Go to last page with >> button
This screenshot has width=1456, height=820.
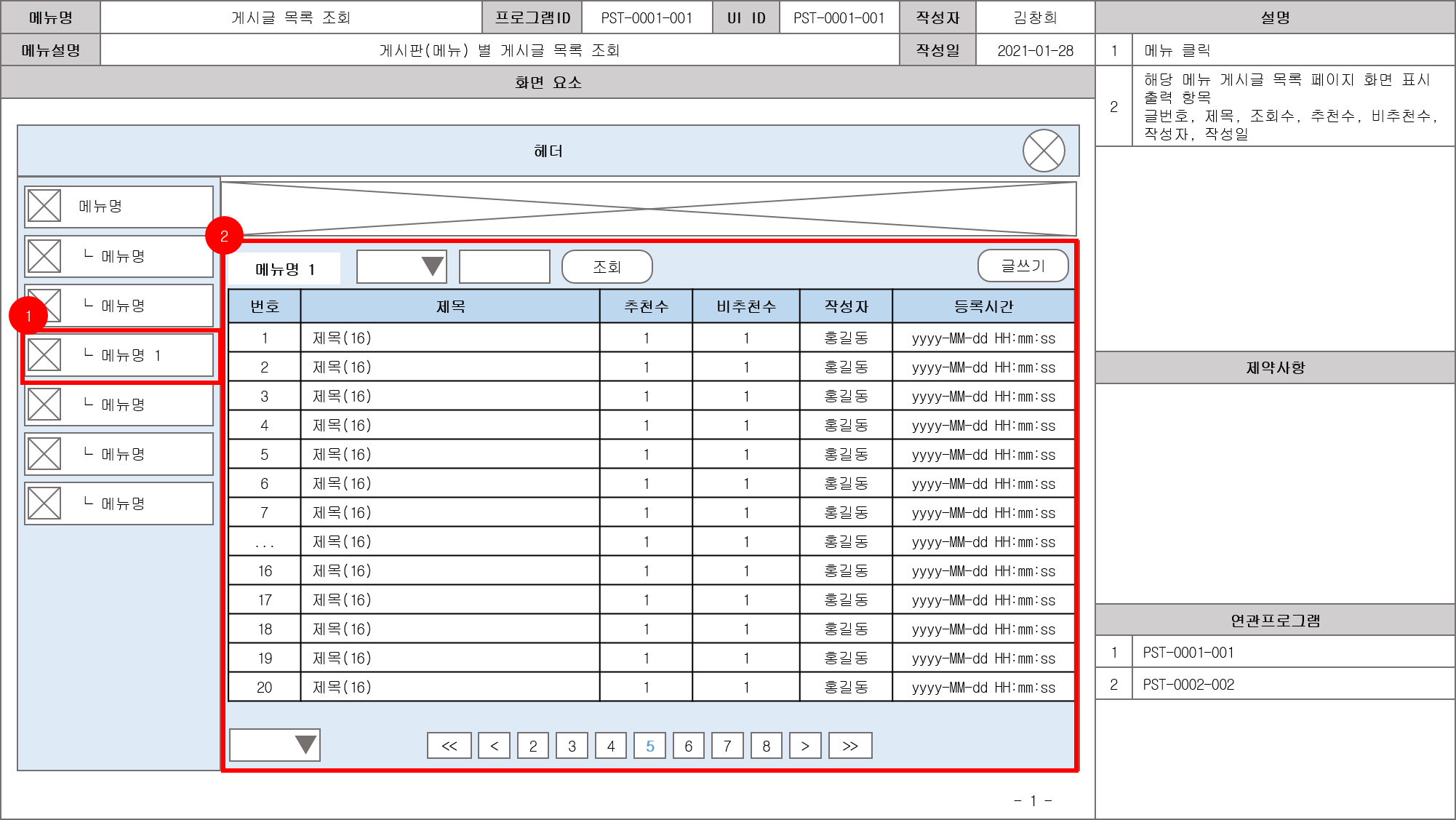coord(849,746)
